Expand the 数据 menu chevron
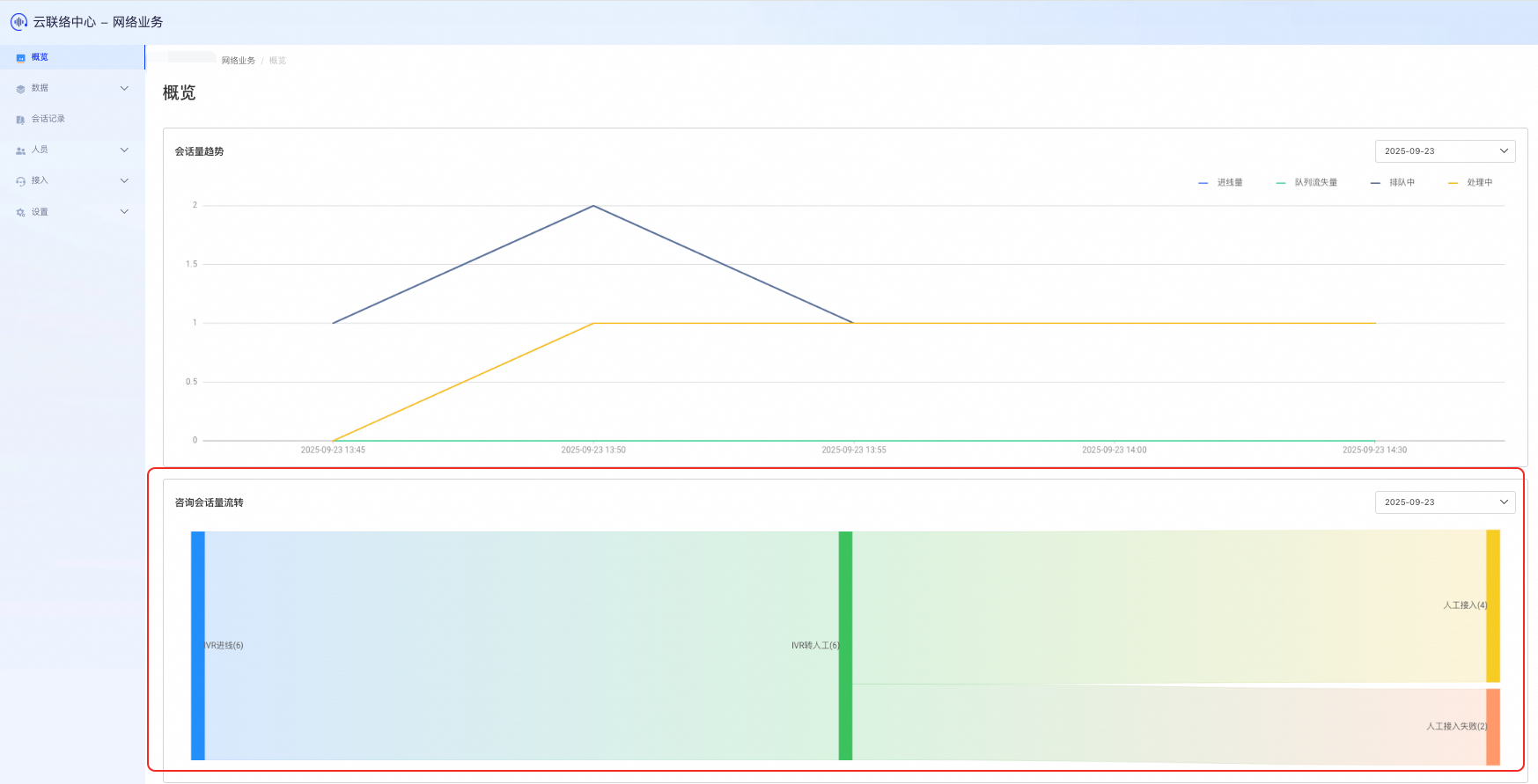This screenshot has height=784, width=1538. click(x=124, y=88)
